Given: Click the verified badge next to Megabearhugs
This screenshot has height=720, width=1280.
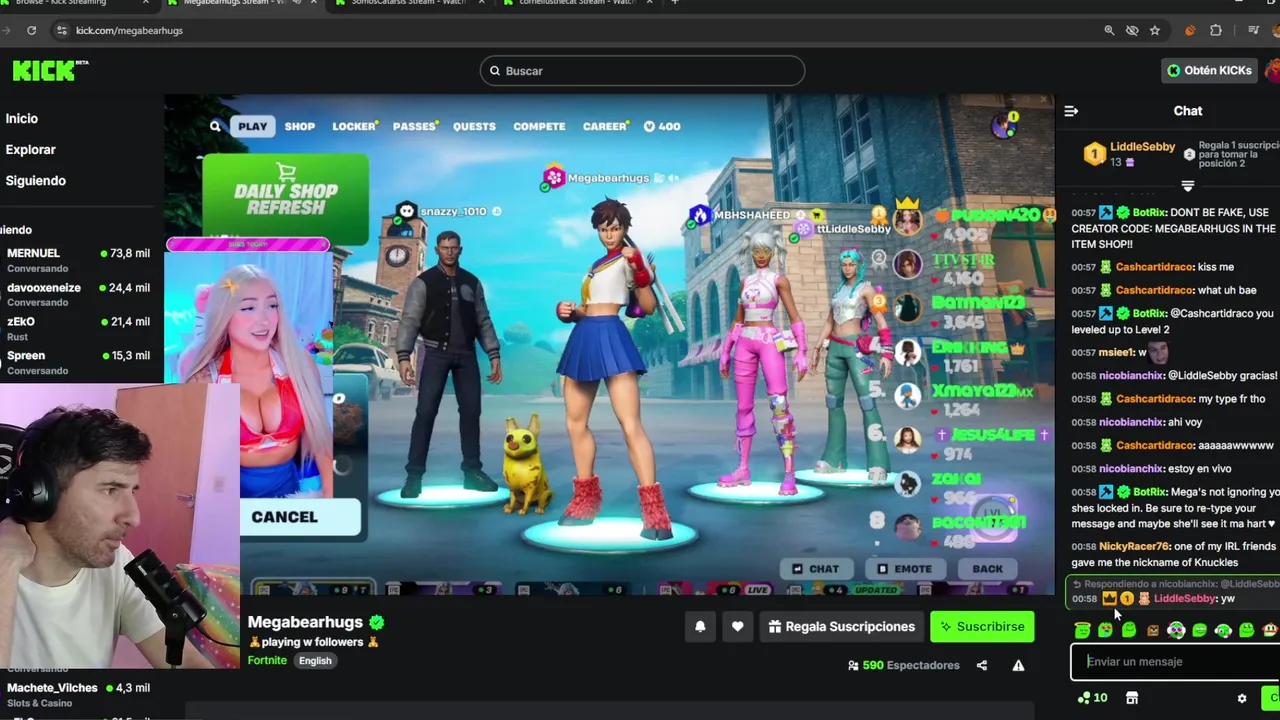Looking at the screenshot, I should pyautogui.click(x=375, y=622).
